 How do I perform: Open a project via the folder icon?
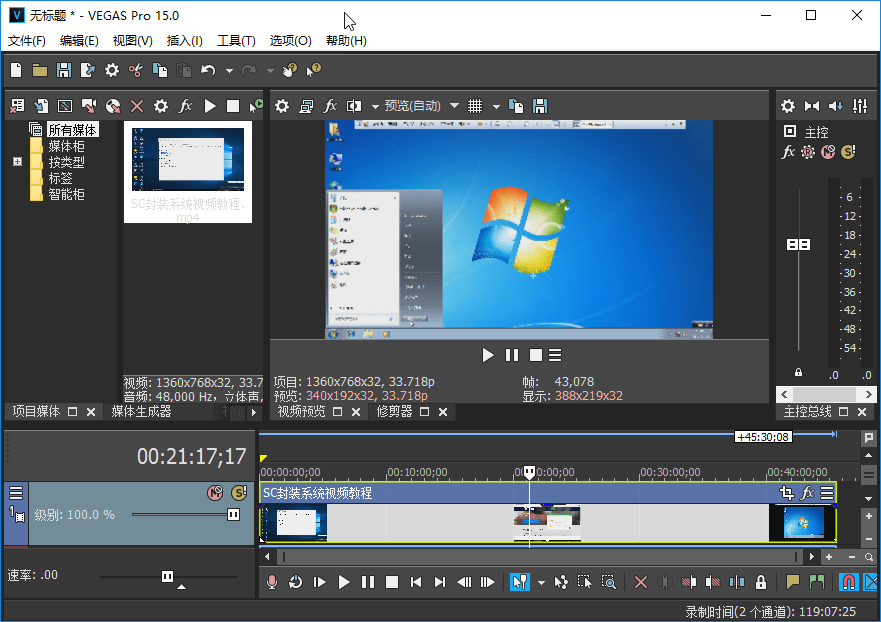point(40,70)
